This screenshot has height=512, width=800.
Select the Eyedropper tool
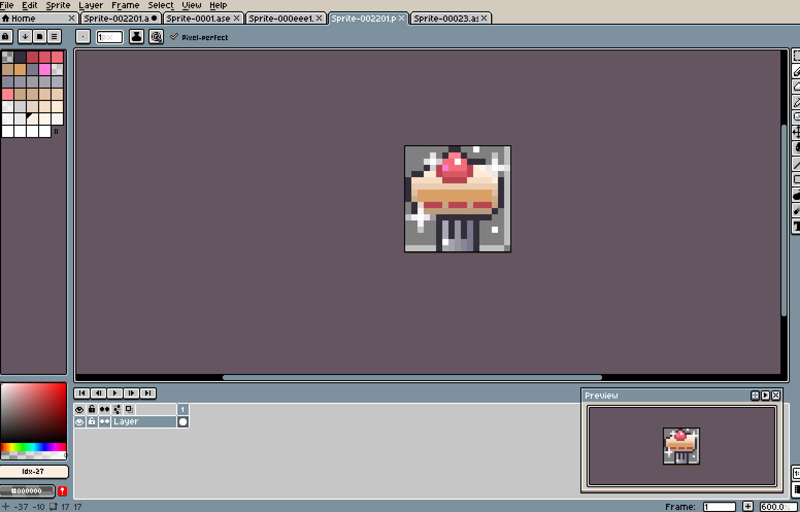[796, 102]
